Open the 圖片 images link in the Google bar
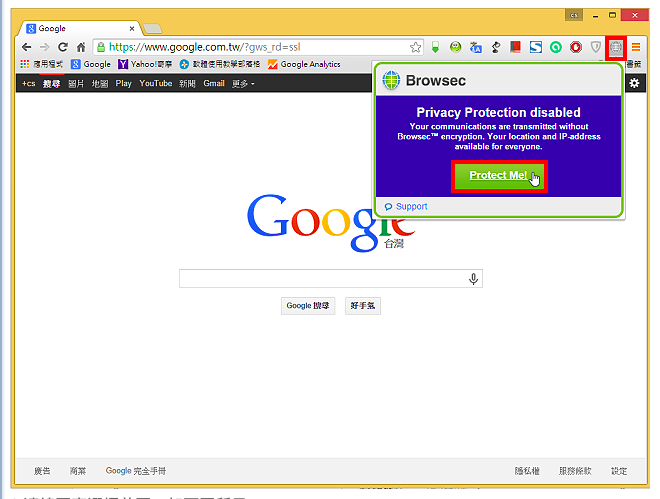The height and width of the screenshot is (499, 660). coord(76,83)
